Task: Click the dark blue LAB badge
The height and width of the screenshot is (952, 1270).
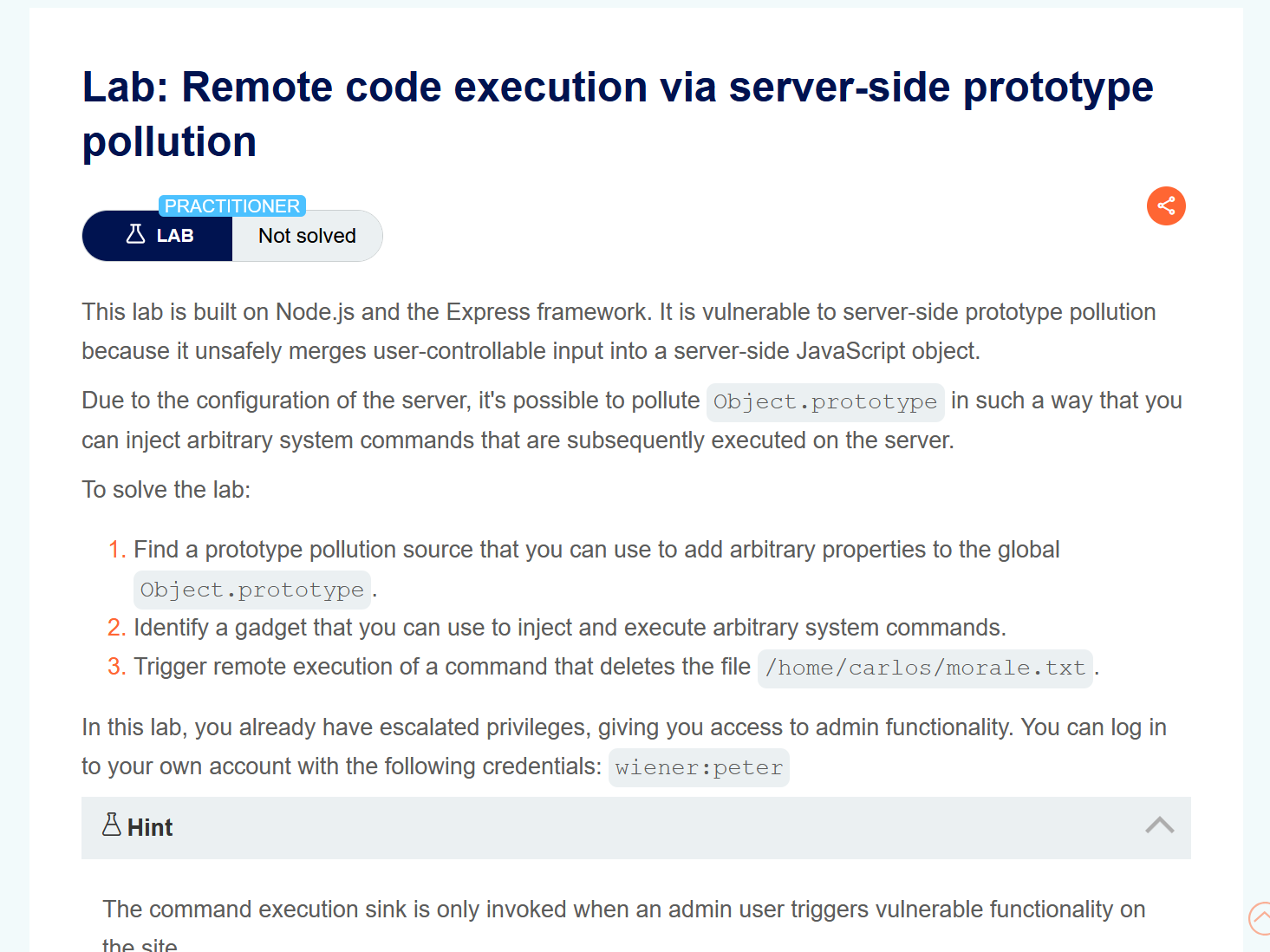Action: (157, 236)
